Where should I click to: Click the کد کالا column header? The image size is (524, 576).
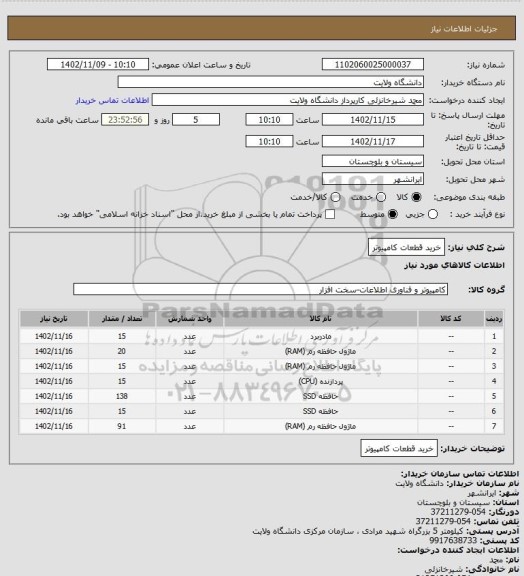click(451, 319)
